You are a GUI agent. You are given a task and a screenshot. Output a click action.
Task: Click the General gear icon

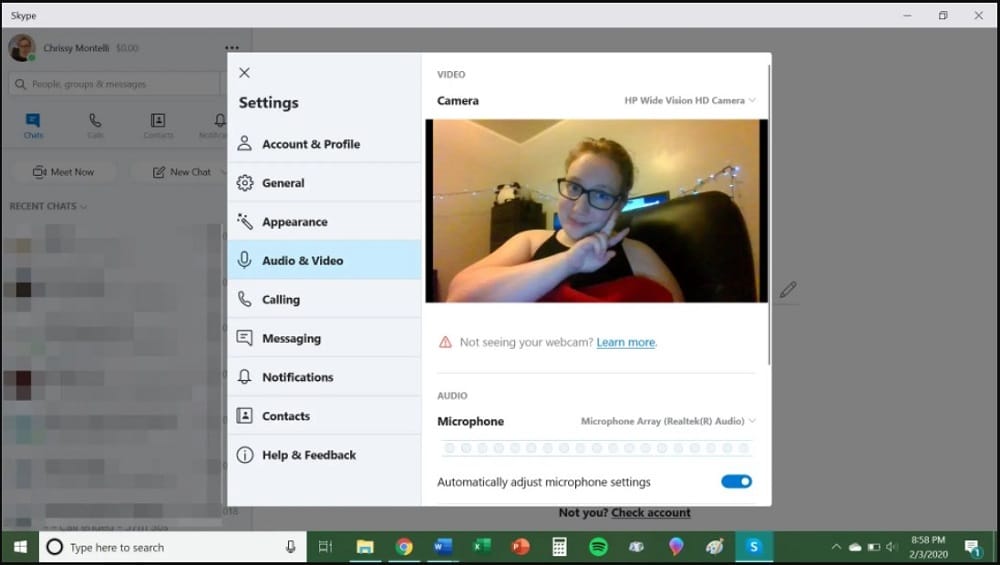[244, 183]
